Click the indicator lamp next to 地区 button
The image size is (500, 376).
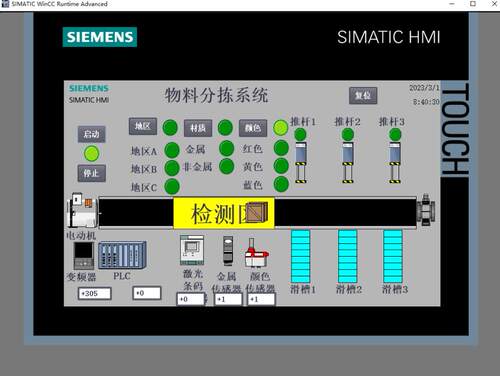170,128
